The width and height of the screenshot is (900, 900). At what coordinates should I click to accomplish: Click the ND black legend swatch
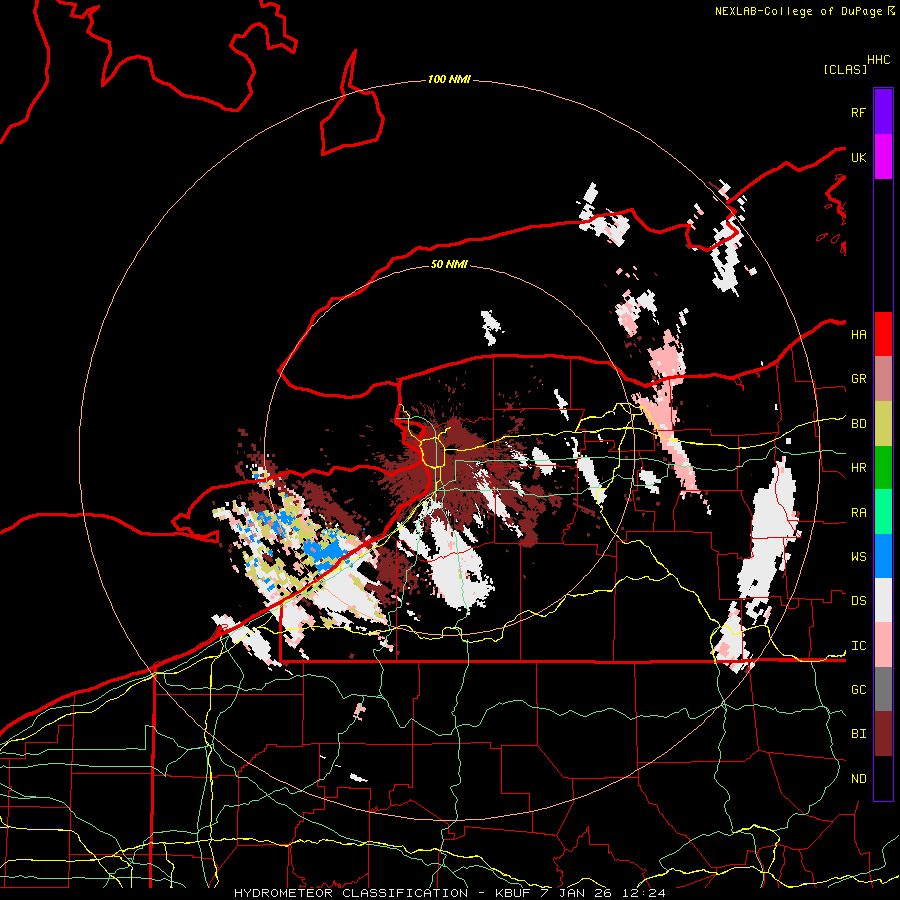[883, 778]
